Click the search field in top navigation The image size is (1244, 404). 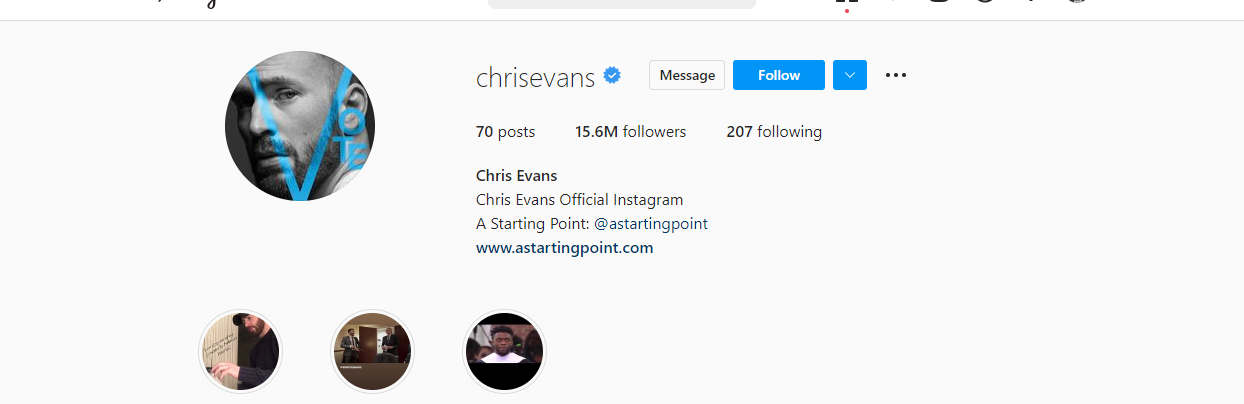[622, 3]
